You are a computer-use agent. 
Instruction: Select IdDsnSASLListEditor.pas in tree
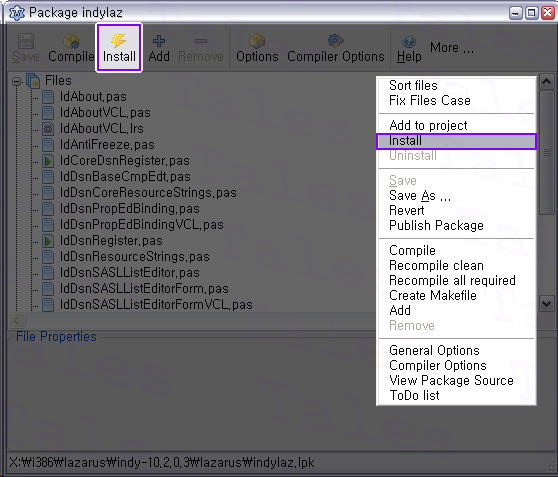click(x=130, y=273)
